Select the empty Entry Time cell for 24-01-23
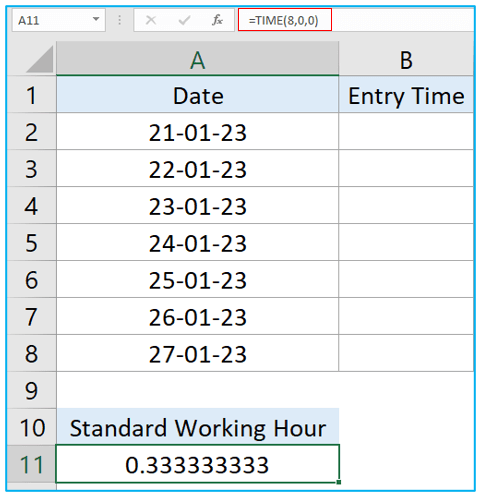Viewport: 482px width, 499px height. [406, 242]
